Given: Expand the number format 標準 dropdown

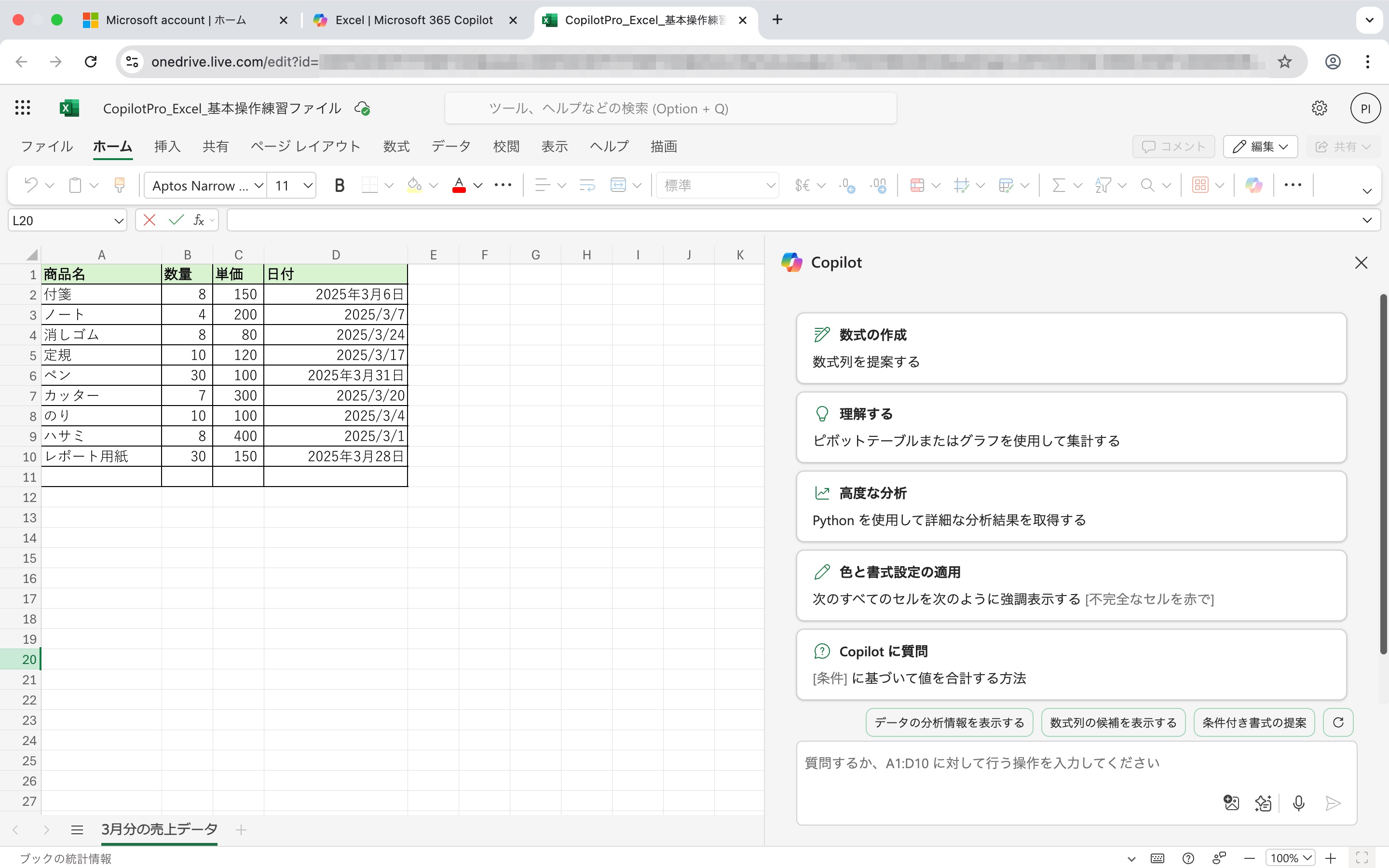Looking at the screenshot, I should 770,186.
